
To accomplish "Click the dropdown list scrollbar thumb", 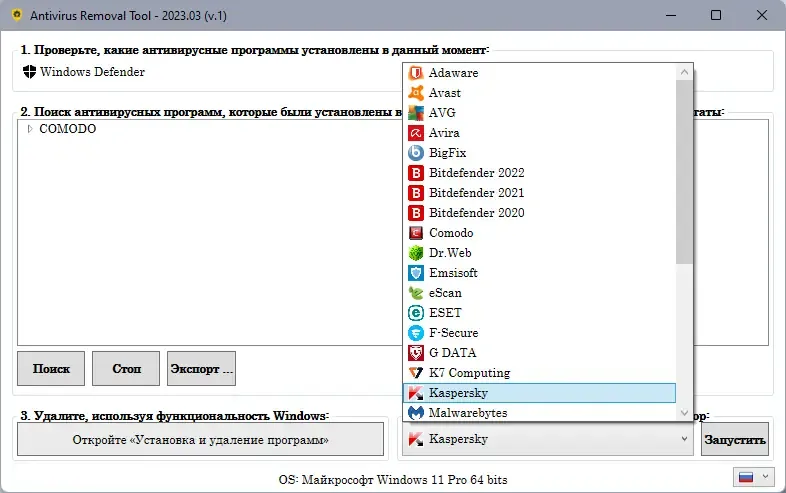I will [684, 172].
